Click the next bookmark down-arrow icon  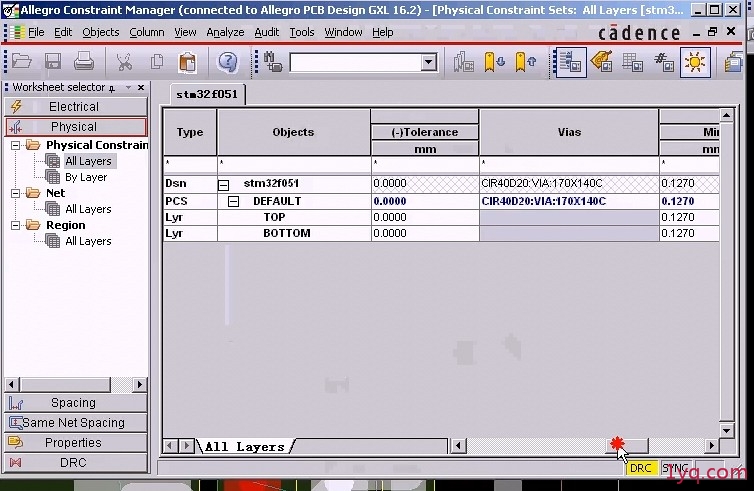(494, 63)
